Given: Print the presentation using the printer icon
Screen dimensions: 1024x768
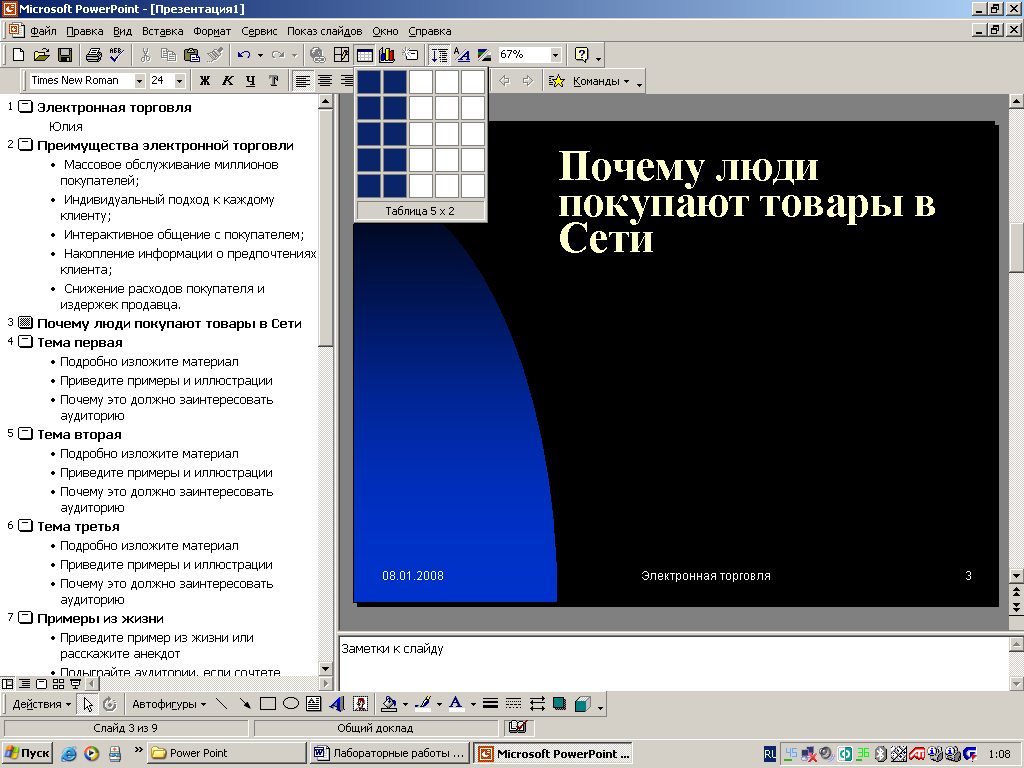Looking at the screenshot, I should (93, 55).
